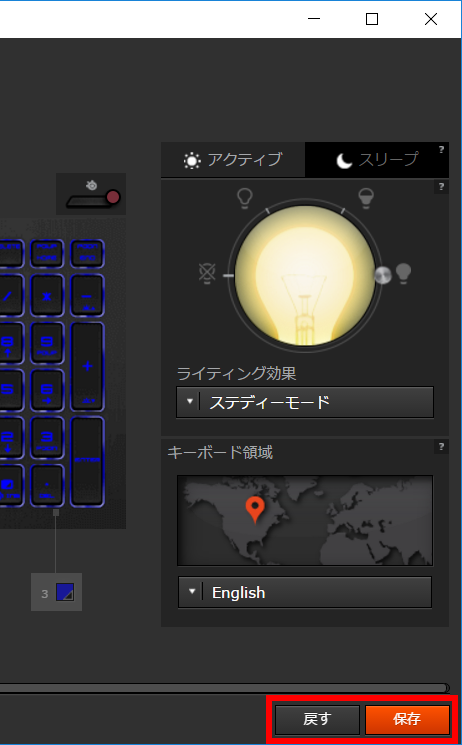Click the 戻す revert button
This screenshot has height=745, width=462.
click(x=317, y=719)
